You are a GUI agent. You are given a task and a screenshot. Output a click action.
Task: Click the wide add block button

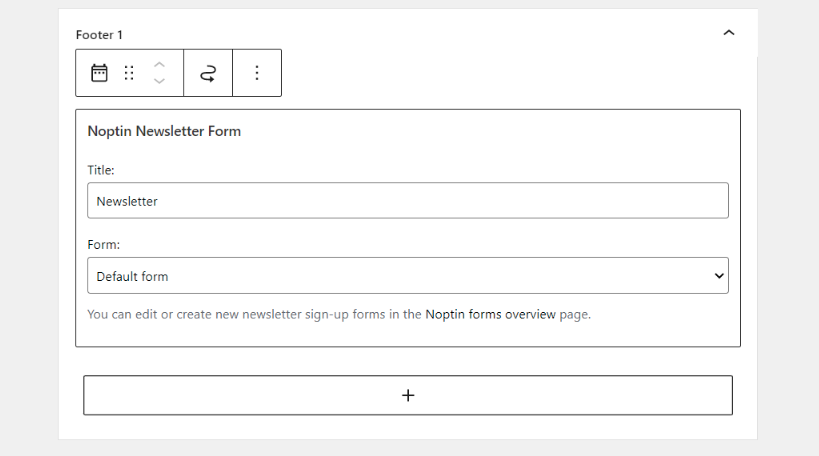coord(408,395)
